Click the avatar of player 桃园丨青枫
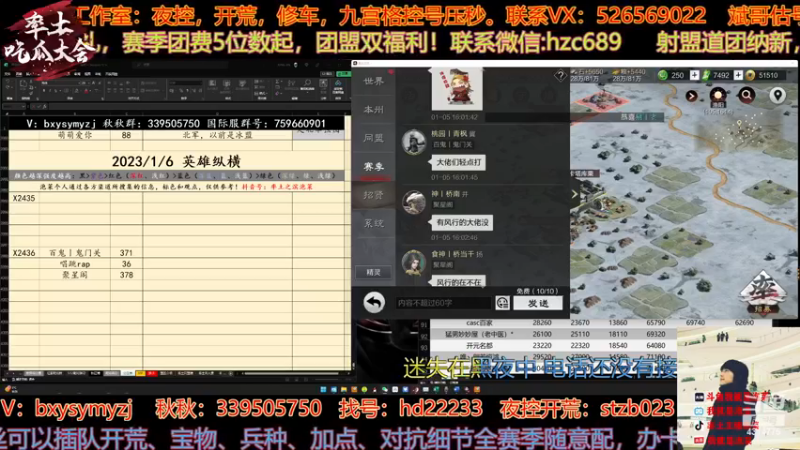Screen dimensions: 800x450 [414, 141]
